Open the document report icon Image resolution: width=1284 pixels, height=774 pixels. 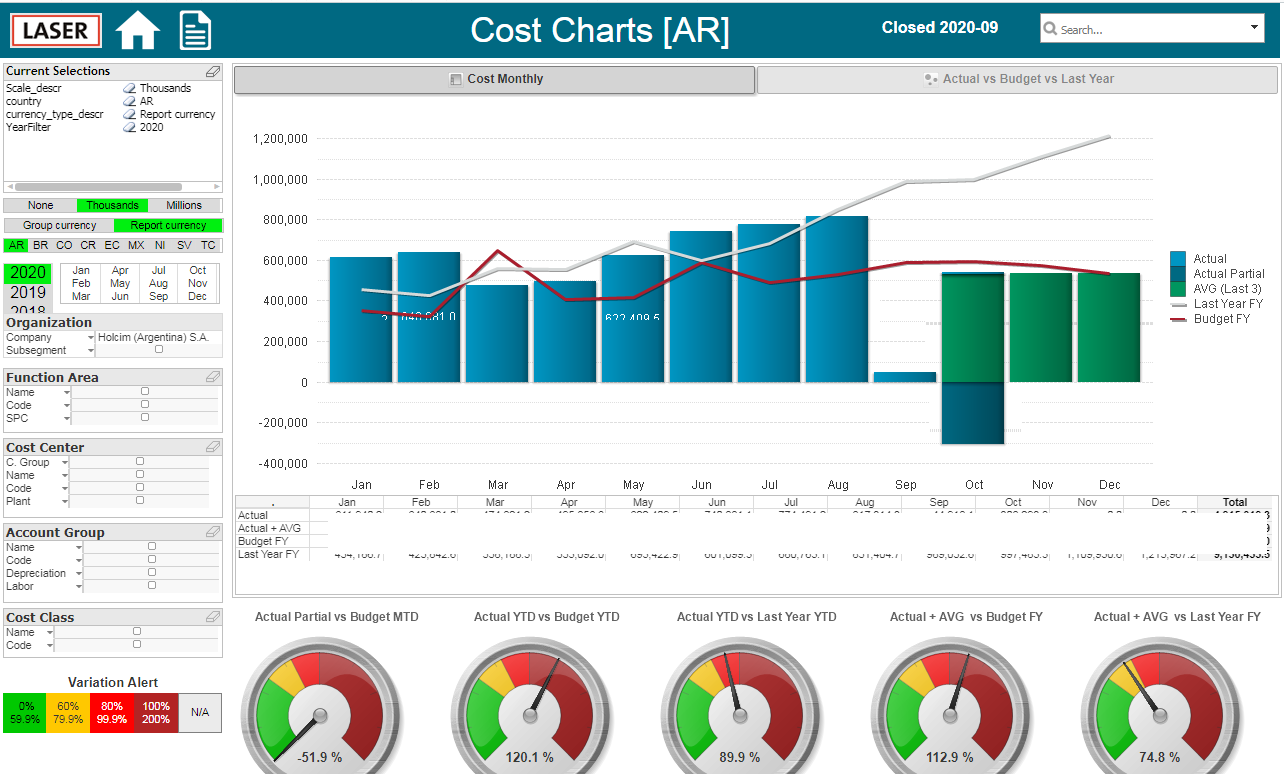tap(195, 30)
